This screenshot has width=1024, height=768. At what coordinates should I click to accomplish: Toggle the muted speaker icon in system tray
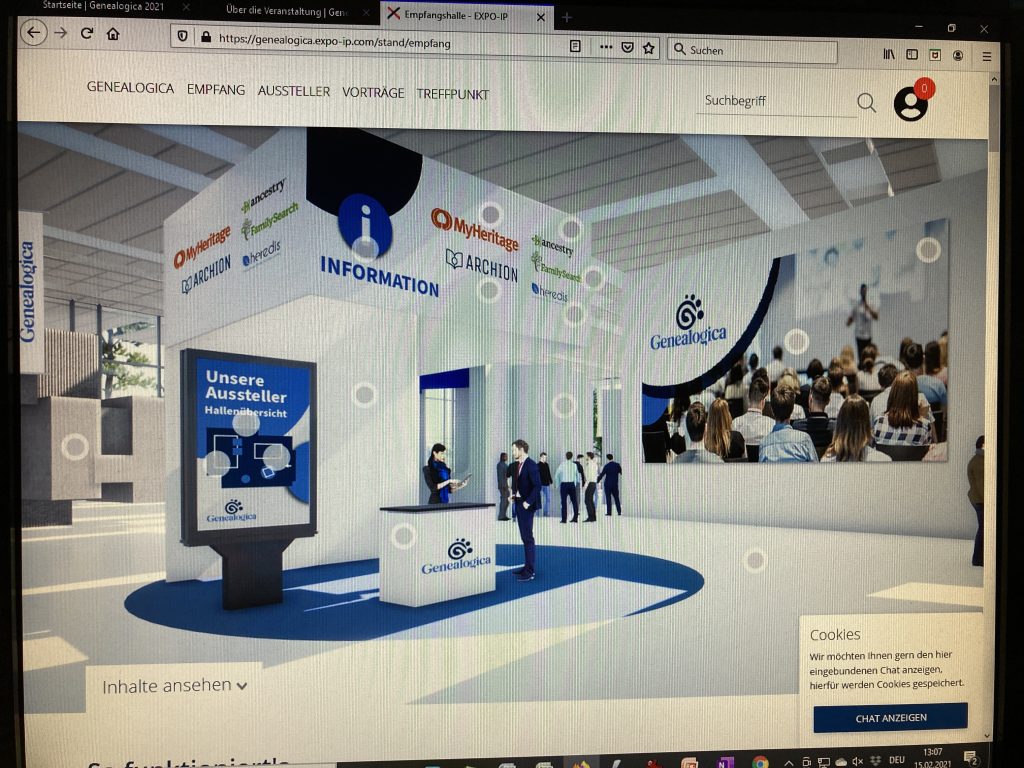tap(858, 762)
